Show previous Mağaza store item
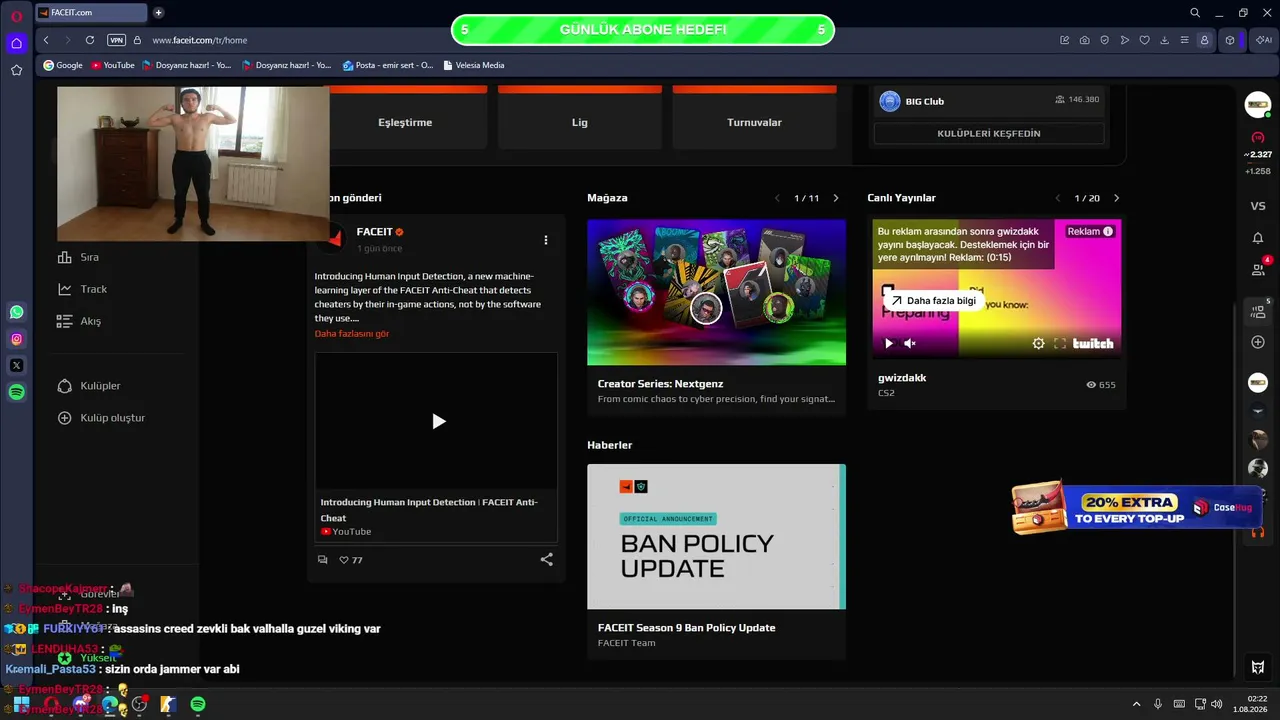 click(x=777, y=198)
